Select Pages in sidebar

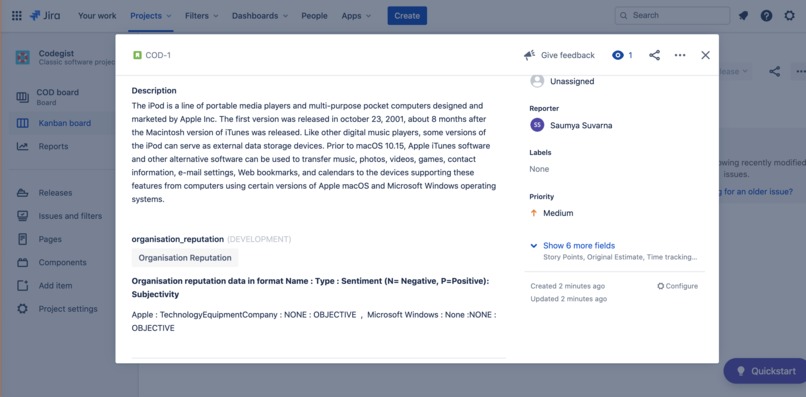click(x=50, y=239)
